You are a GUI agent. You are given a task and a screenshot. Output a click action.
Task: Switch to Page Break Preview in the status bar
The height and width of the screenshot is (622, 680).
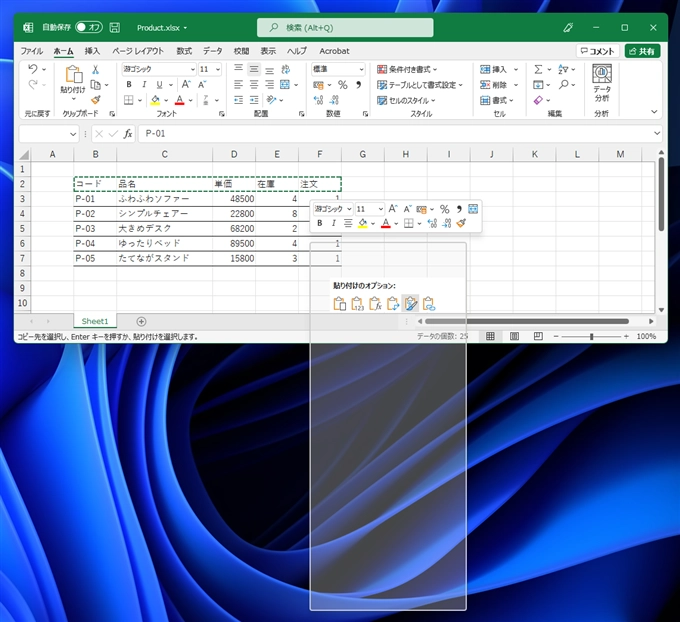538,337
